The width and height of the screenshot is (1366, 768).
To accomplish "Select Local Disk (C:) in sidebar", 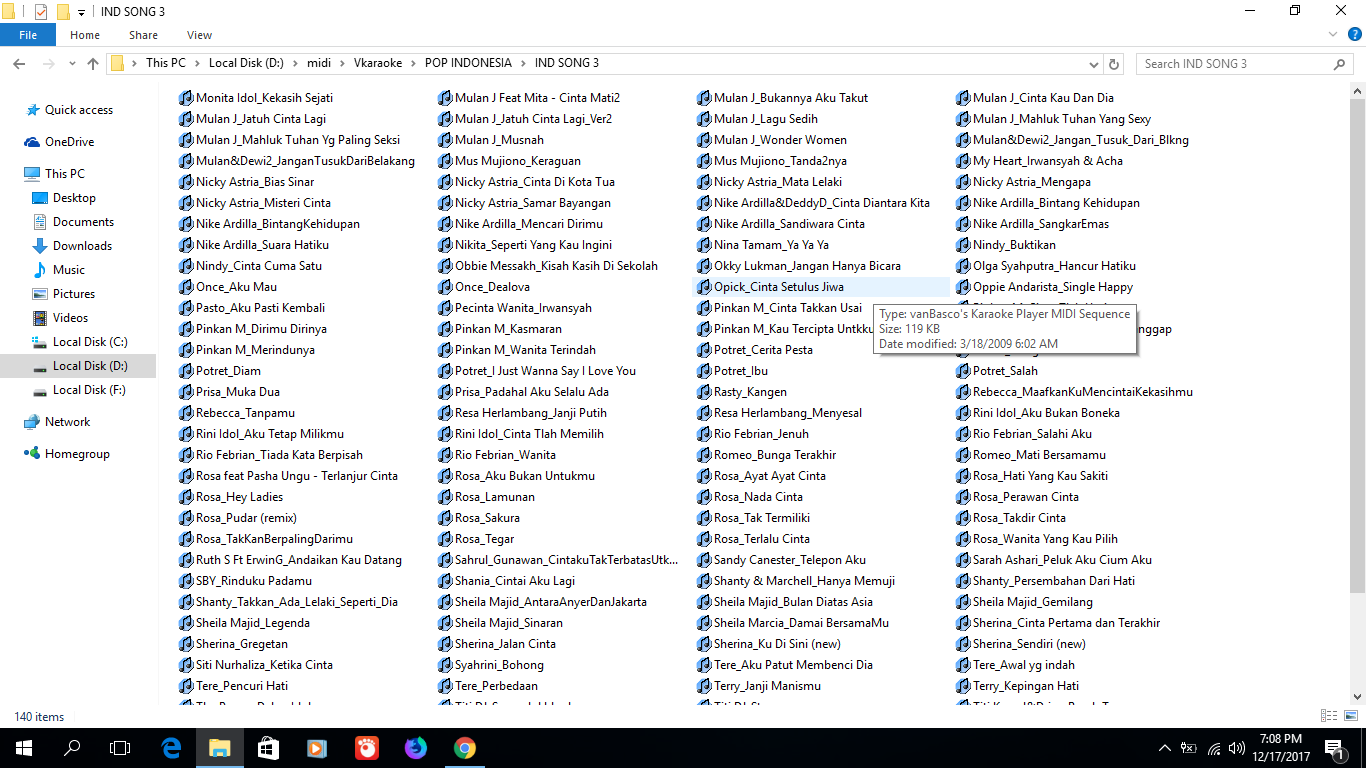I will tap(90, 342).
